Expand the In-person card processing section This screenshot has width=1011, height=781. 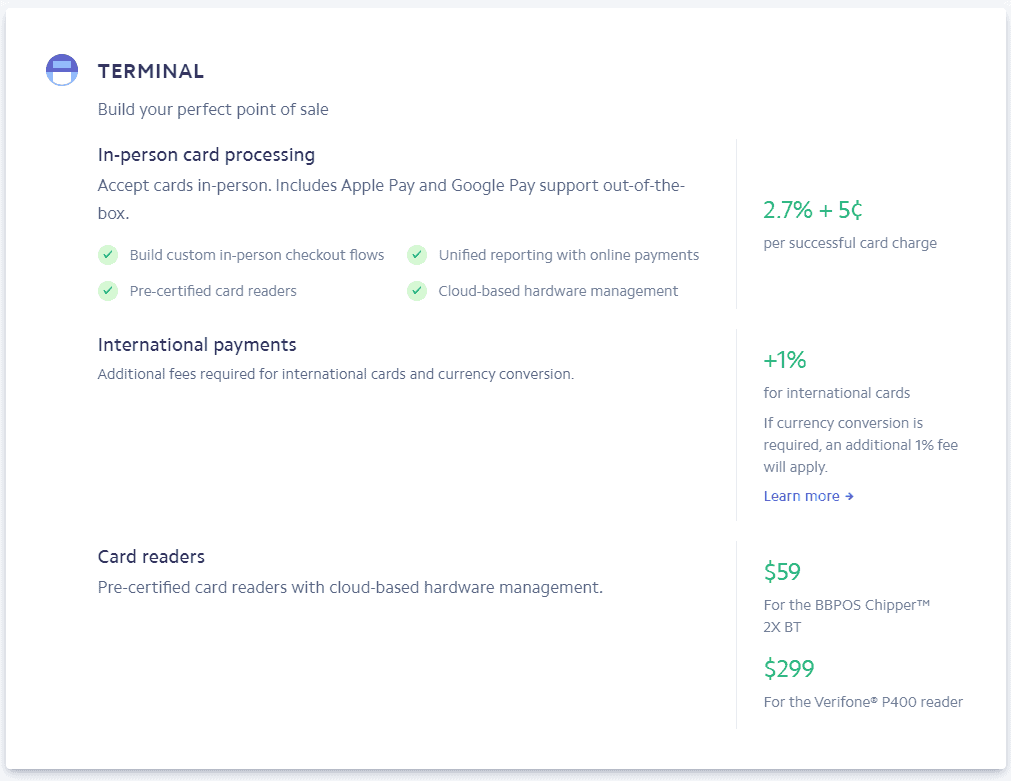[x=206, y=155]
